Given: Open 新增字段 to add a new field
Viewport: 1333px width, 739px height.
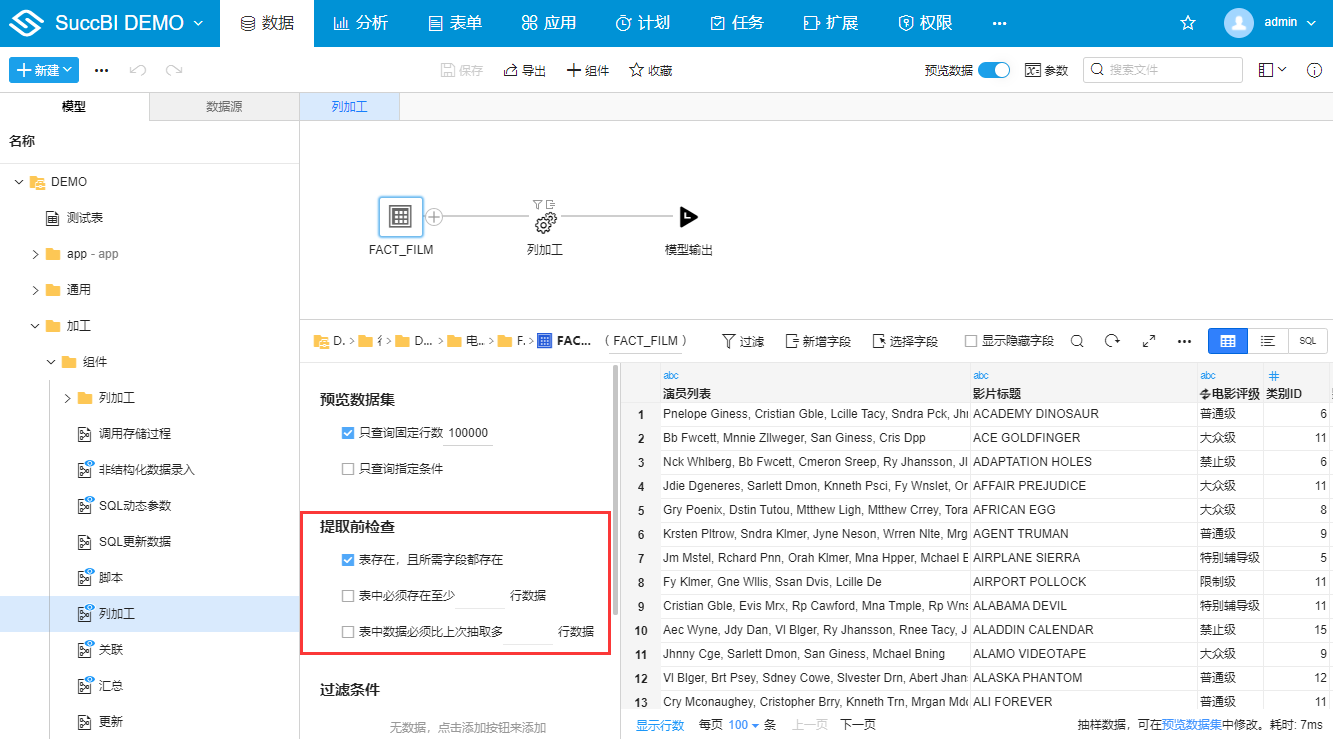Looking at the screenshot, I should coord(818,340).
